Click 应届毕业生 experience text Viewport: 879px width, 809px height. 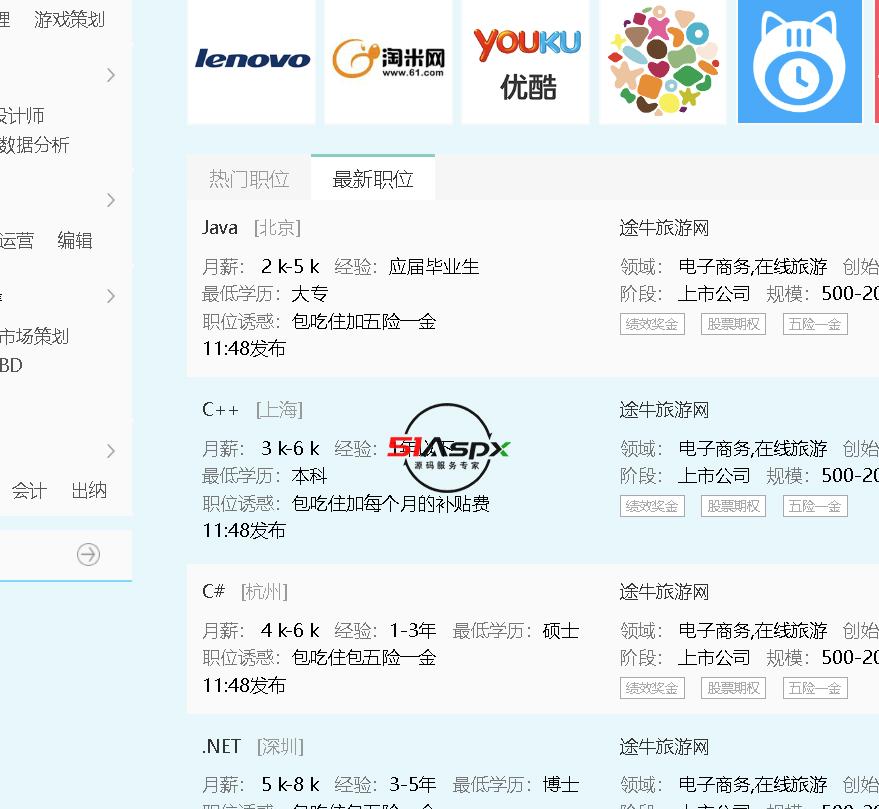[x=434, y=267]
